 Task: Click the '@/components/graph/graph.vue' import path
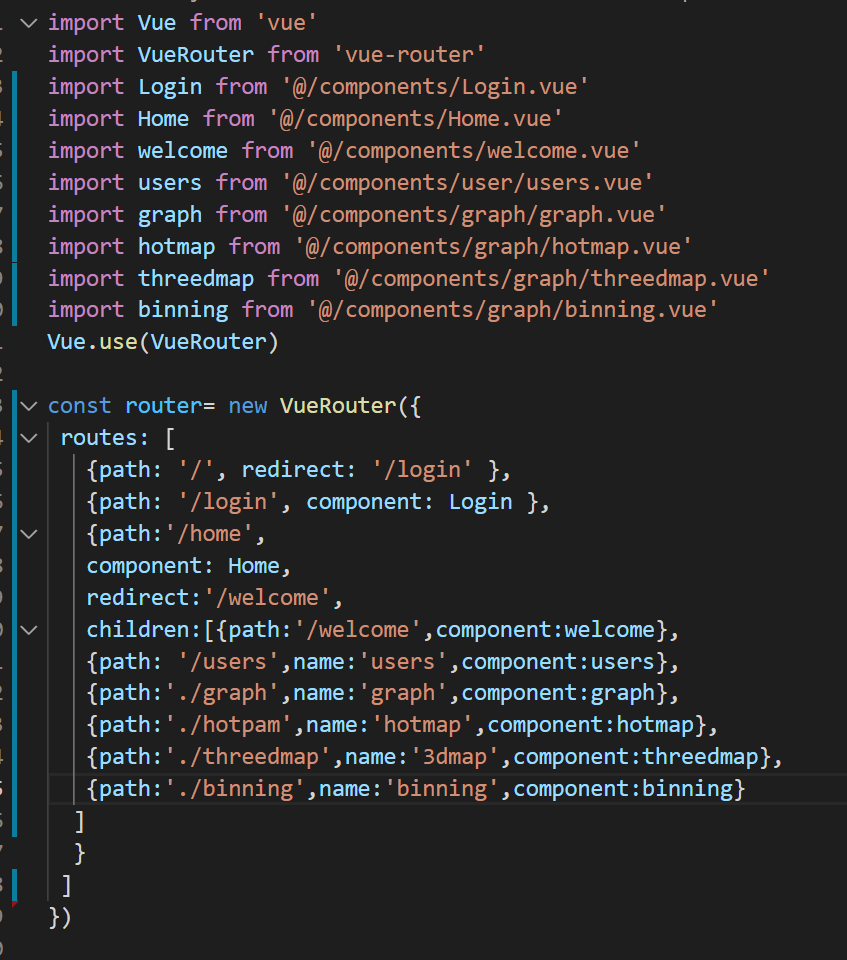click(x=473, y=215)
